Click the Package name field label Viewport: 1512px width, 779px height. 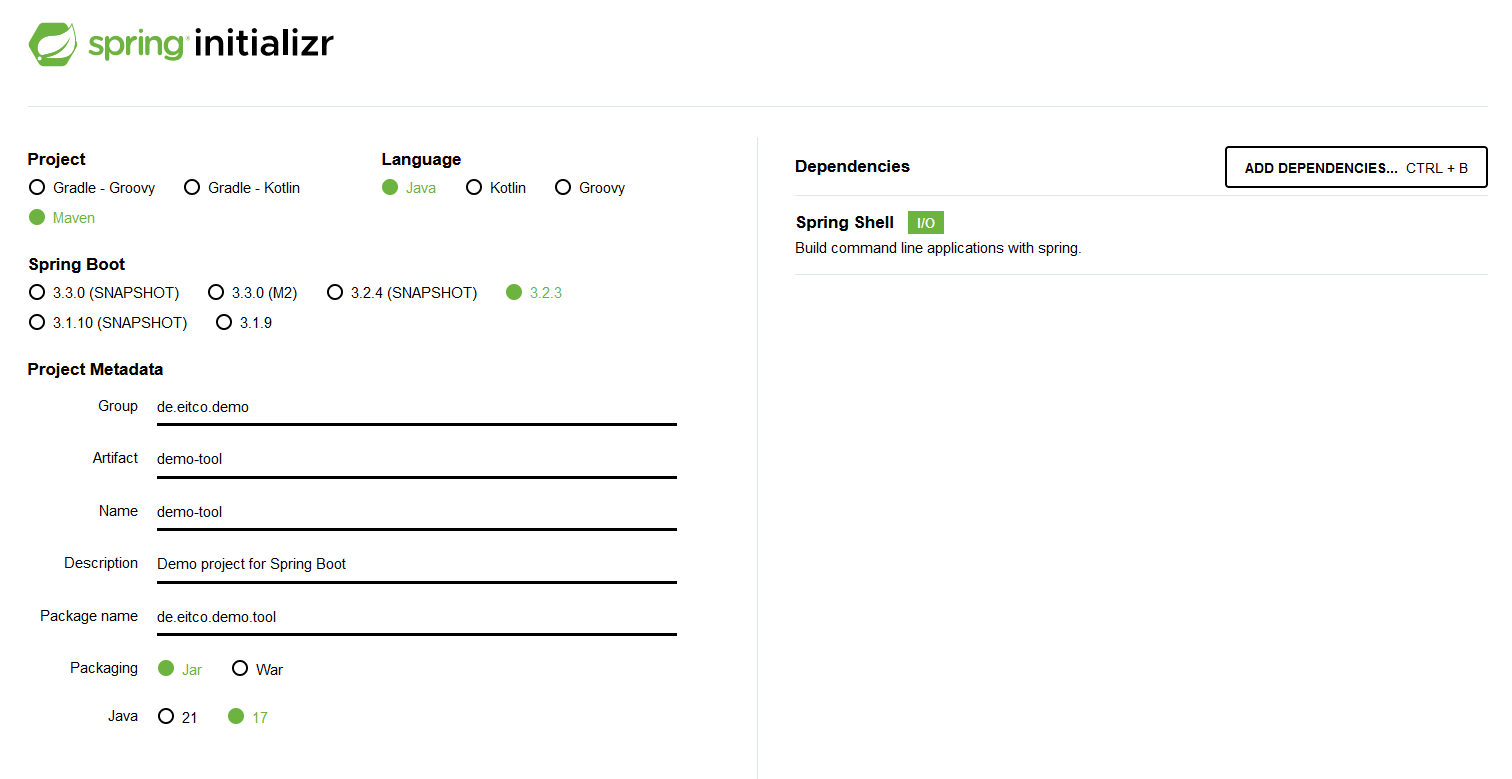pyautogui.click(x=89, y=615)
